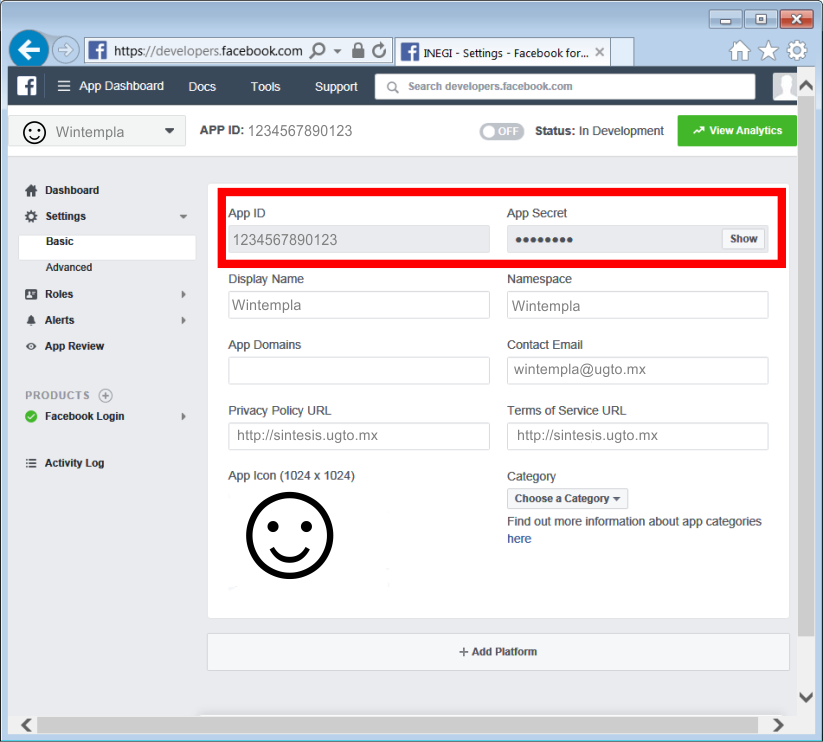Switch to the INEGI Settings tab

[x=502, y=52]
